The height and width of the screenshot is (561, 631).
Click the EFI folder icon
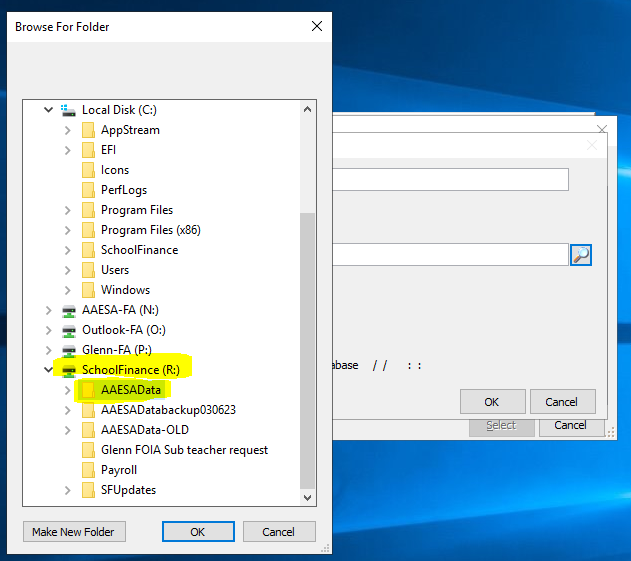(88, 150)
